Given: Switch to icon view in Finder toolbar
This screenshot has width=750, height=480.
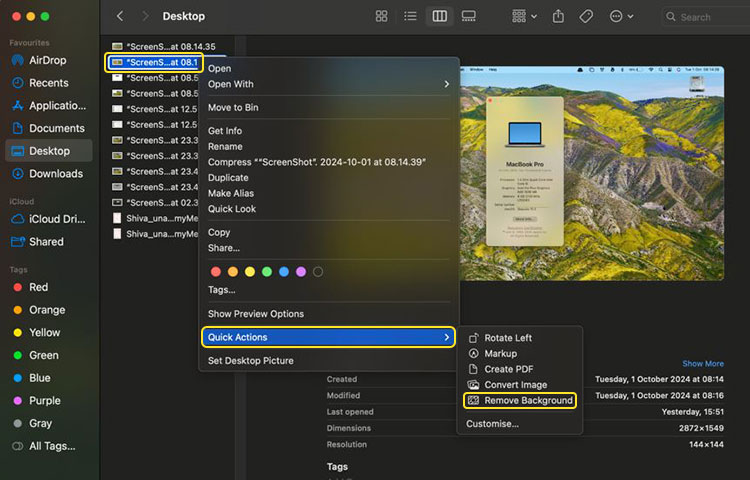Looking at the screenshot, I should pyautogui.click(x=381, y=17).
